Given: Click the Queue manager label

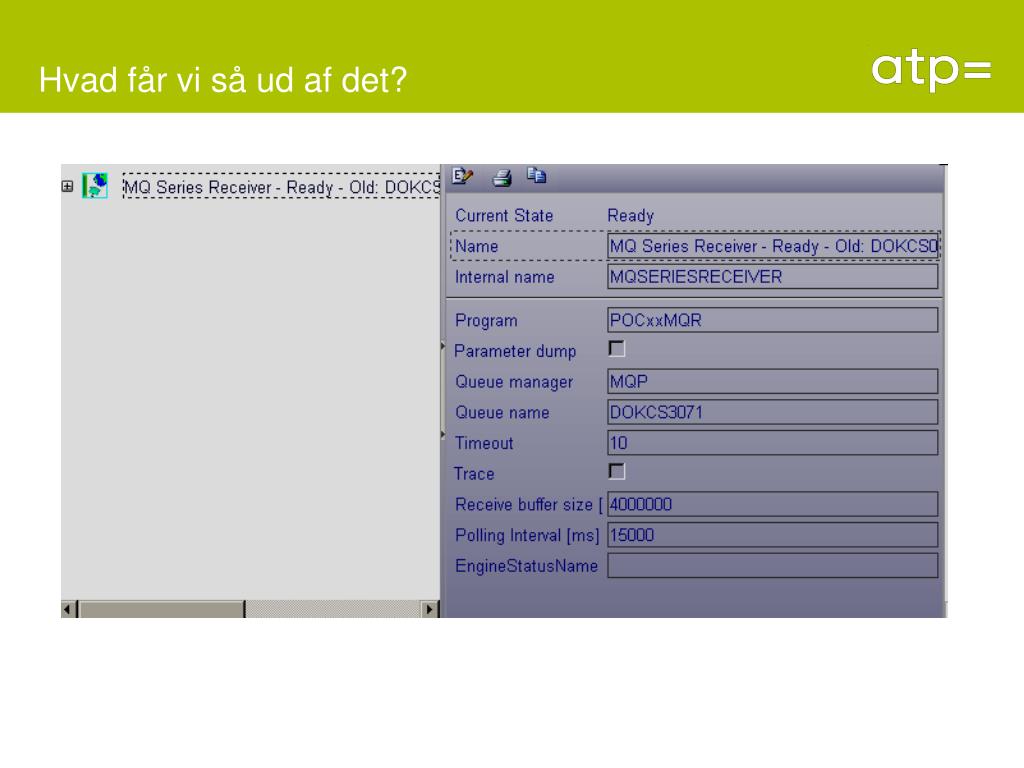Looking at the screenshot, I should tap(514, 382).
